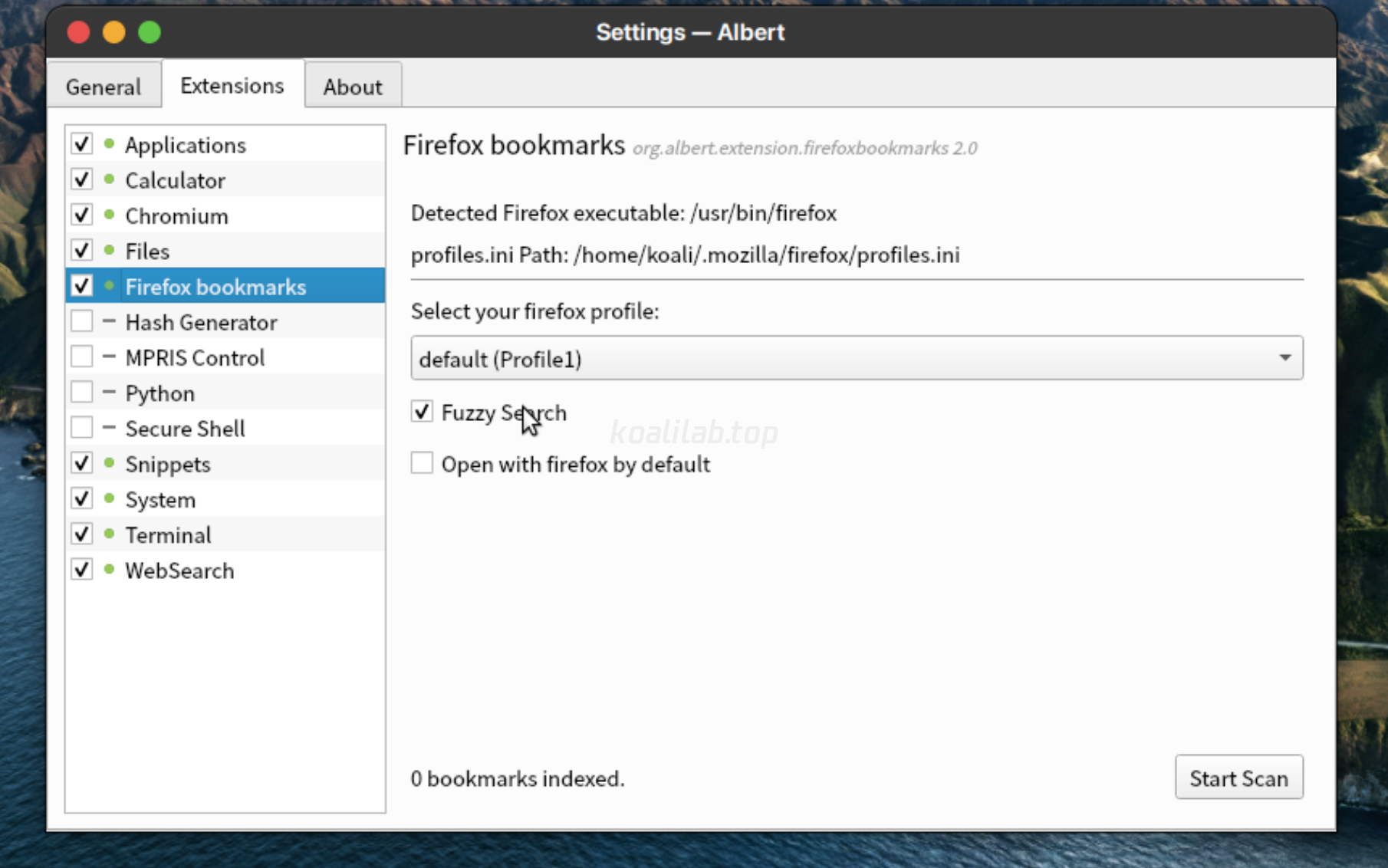Click the dash status icon beside Hash Generator
The height and width of the screenshot is (868, 1388).
click(109, 321)
